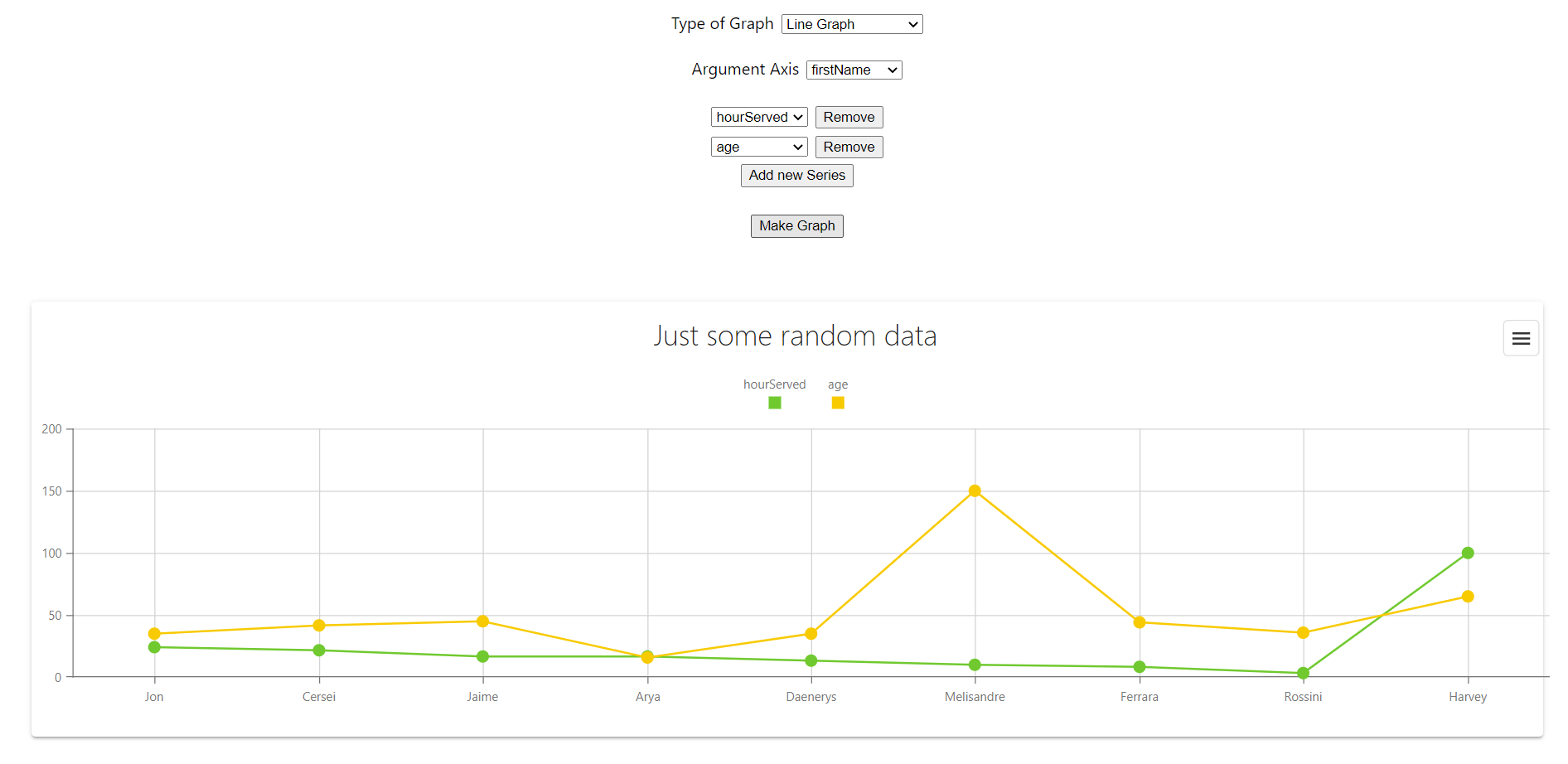
Task: Toggle hourServed legend green swatch
Action: pos(775,403)
